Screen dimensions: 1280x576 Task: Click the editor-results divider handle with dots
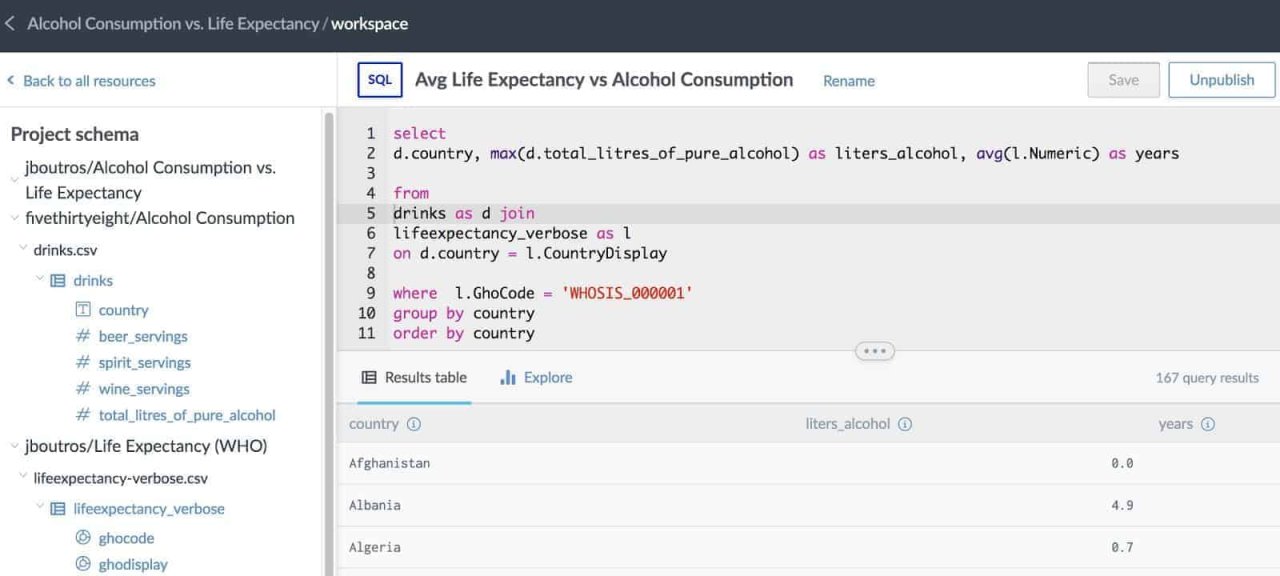coord(875,351)
